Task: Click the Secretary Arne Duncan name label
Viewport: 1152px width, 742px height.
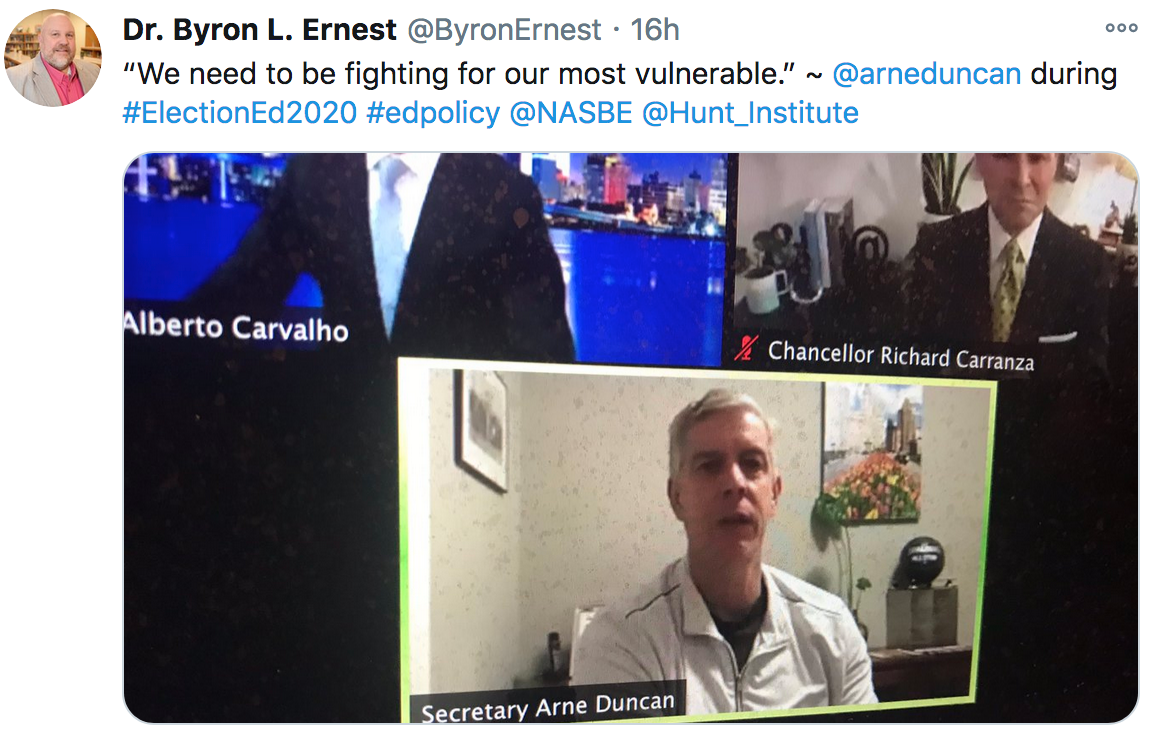Action: [x=548, y=707]
